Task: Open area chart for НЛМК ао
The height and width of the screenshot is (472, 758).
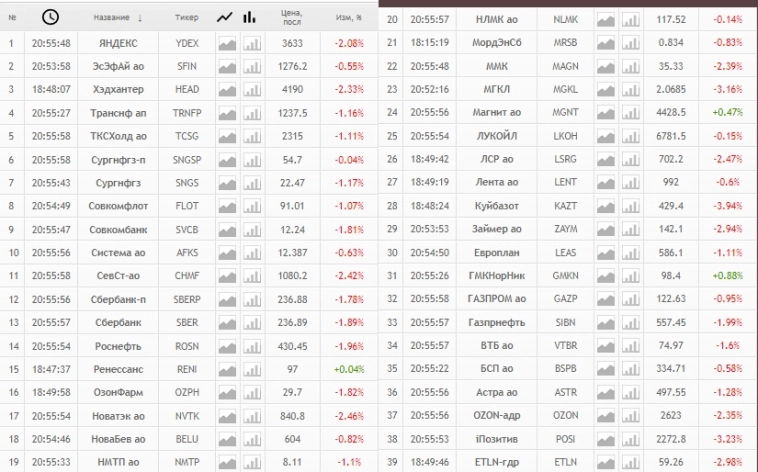Action: point(606,20)
